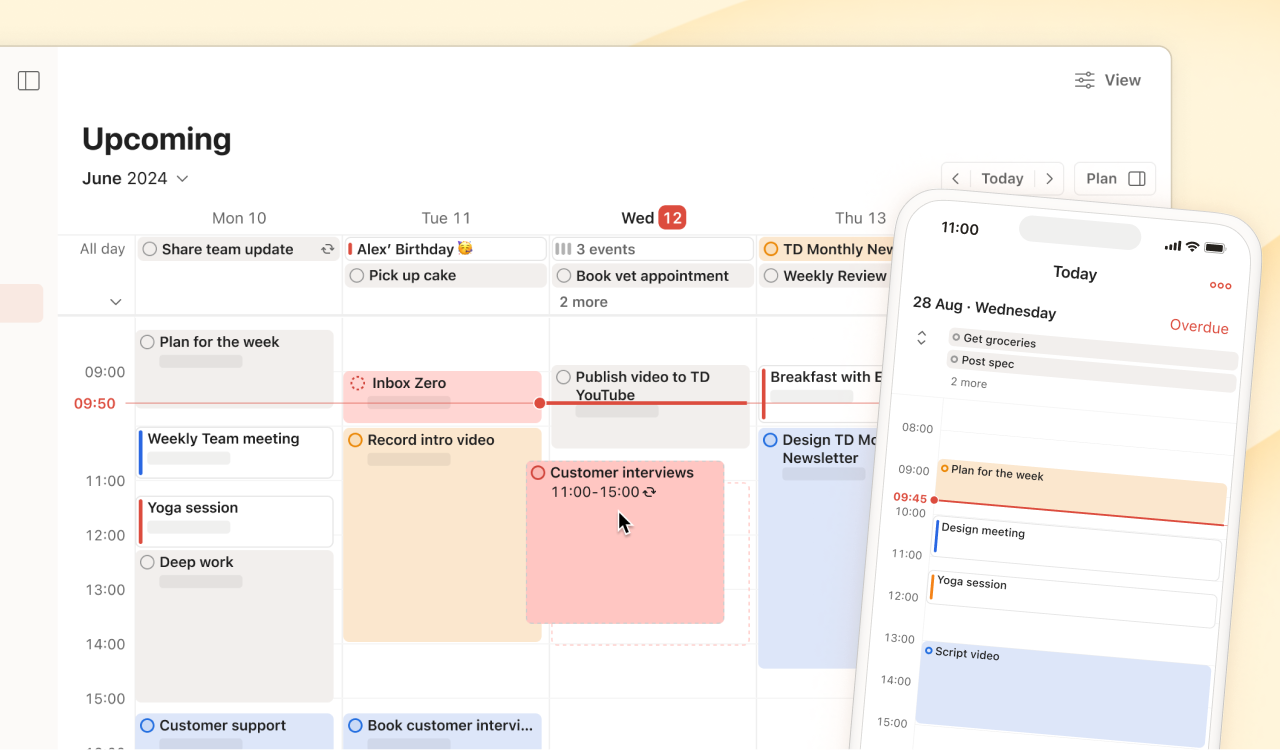Image resolution: width=1280 pixels, height=750 pixels.
Task: Go to next week with the right arrow
Action: pyautogui.click(x=1049, y=178)
